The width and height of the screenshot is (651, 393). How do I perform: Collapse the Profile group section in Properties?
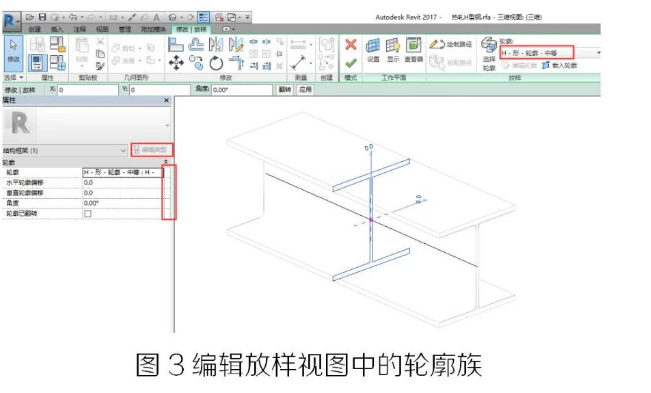pos(166,162)
